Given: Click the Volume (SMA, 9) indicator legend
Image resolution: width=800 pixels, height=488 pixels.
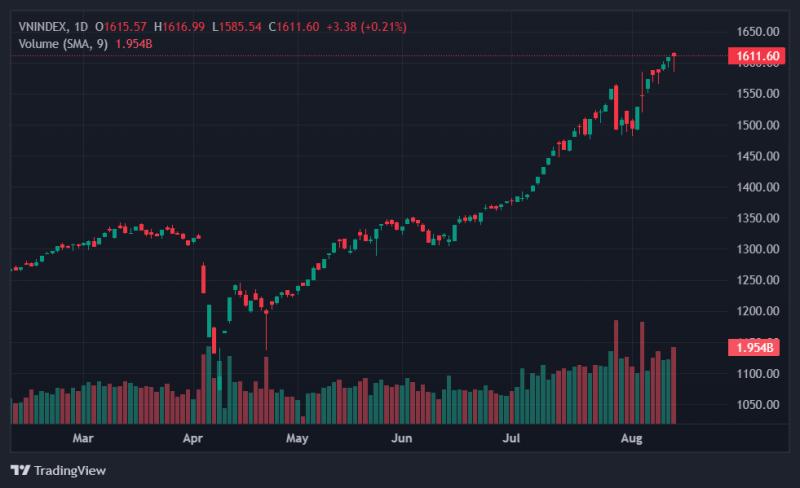Looking at the screenshot, I should click(63, 44).
